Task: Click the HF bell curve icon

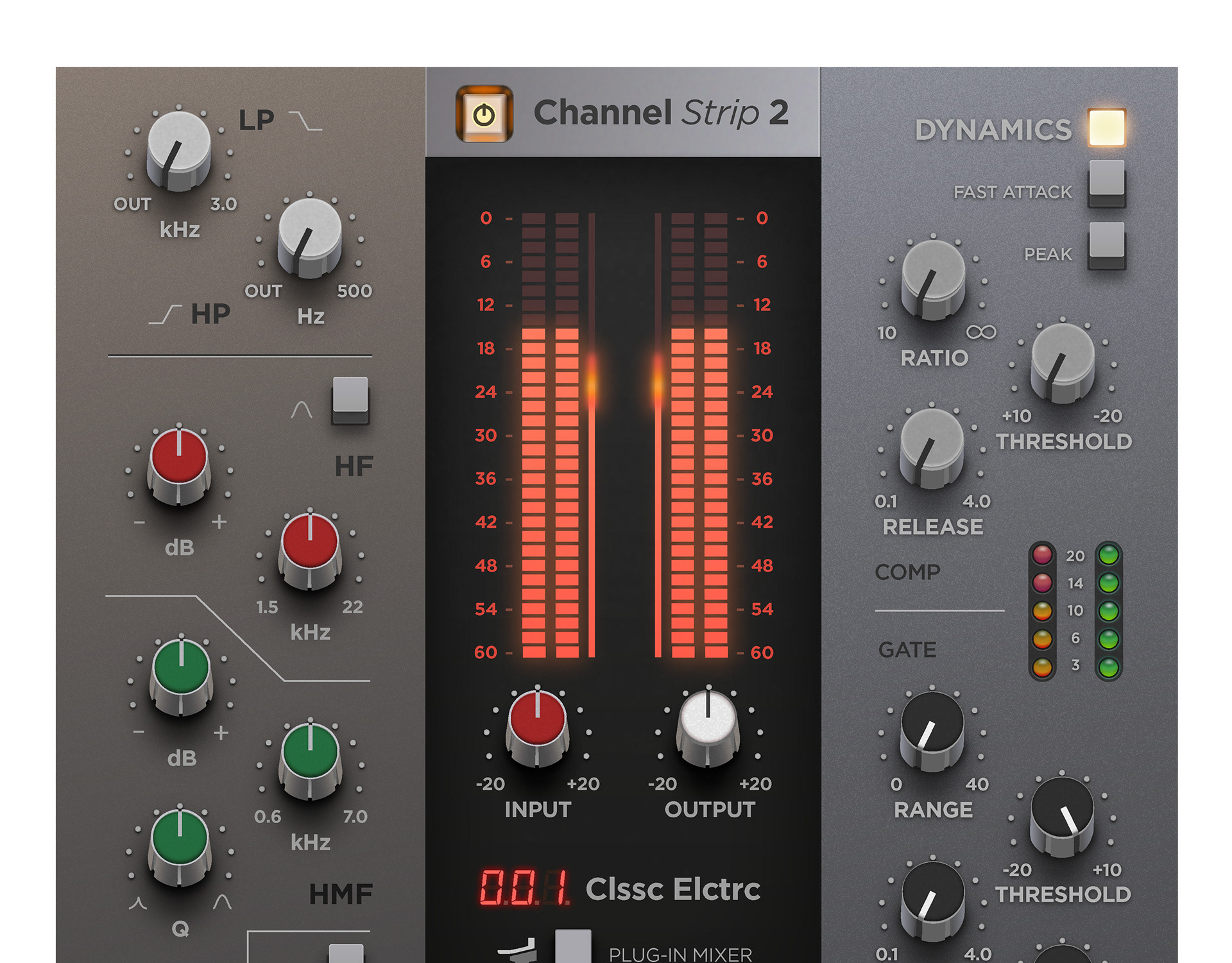Action: (x=302, y=409)
